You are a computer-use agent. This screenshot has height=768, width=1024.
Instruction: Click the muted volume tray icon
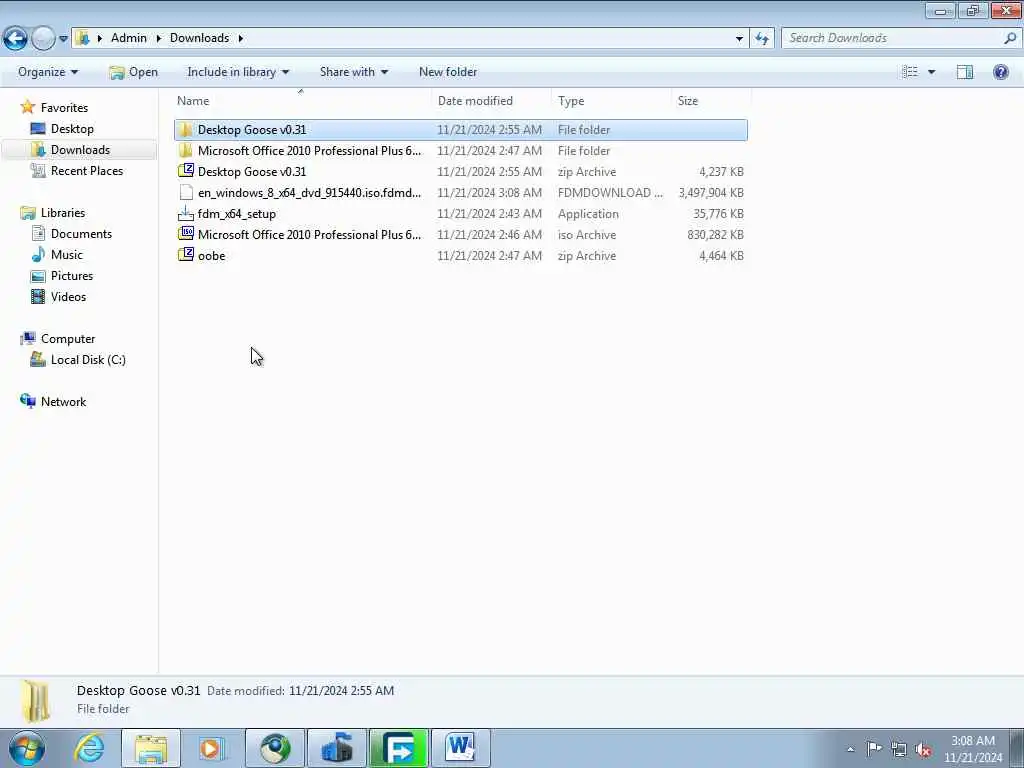(923, 750)
